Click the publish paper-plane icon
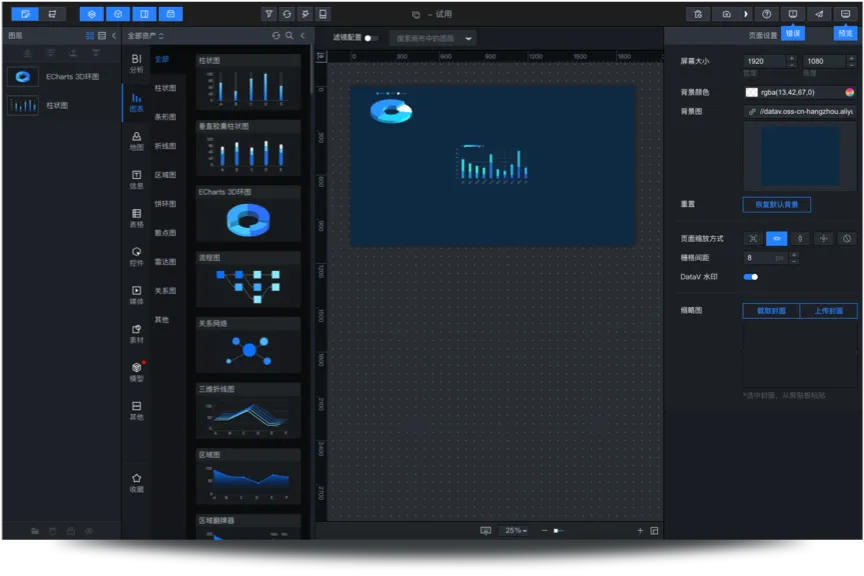This screenshot has width=864, height=576. (x=819, y=14)
